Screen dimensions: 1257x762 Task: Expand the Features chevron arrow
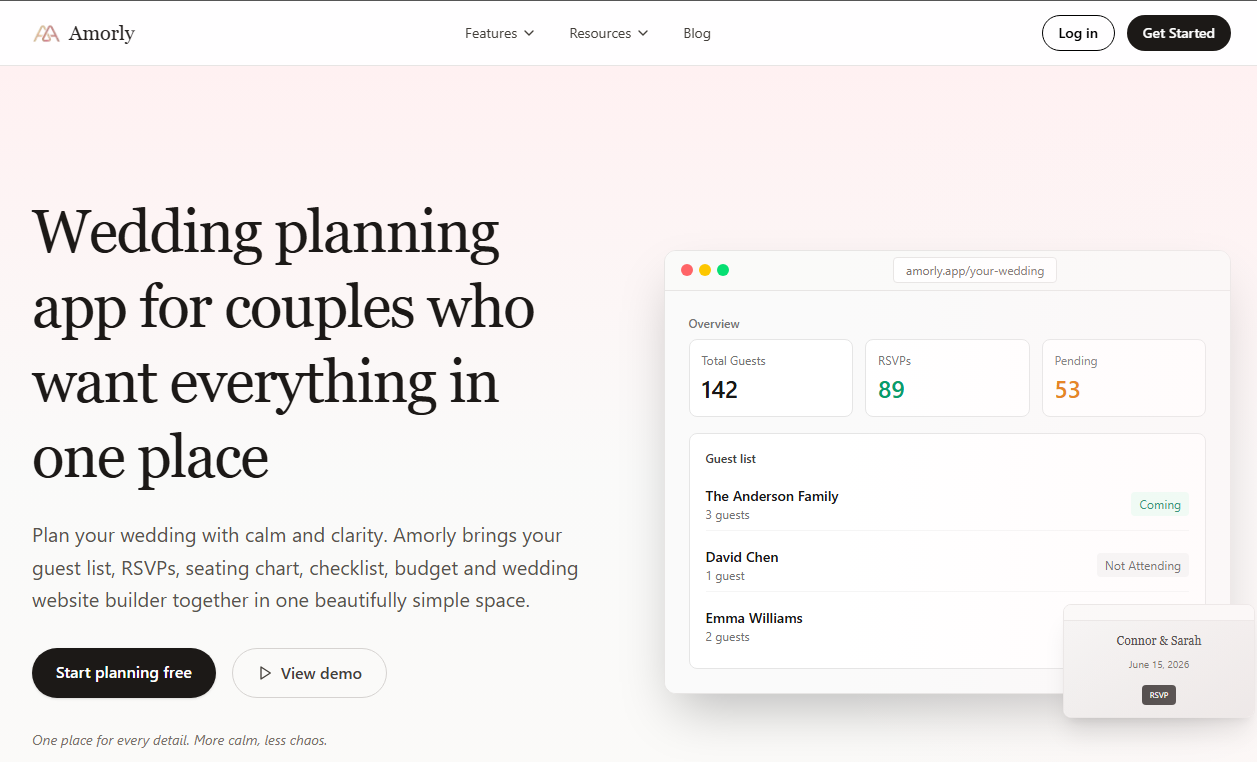point(529,33)
